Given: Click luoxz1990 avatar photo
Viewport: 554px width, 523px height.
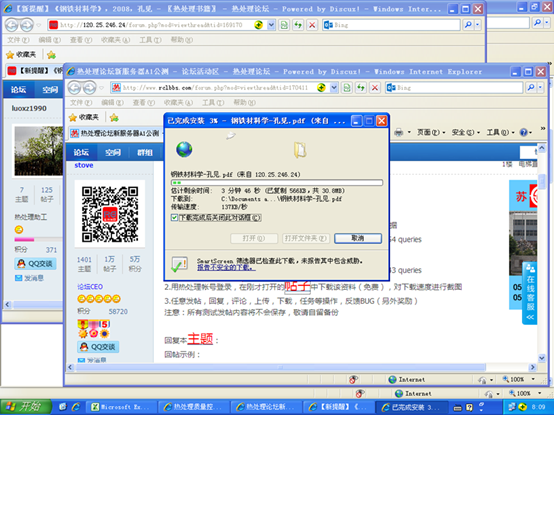Looking at the screenshot, I should (39, 151).
